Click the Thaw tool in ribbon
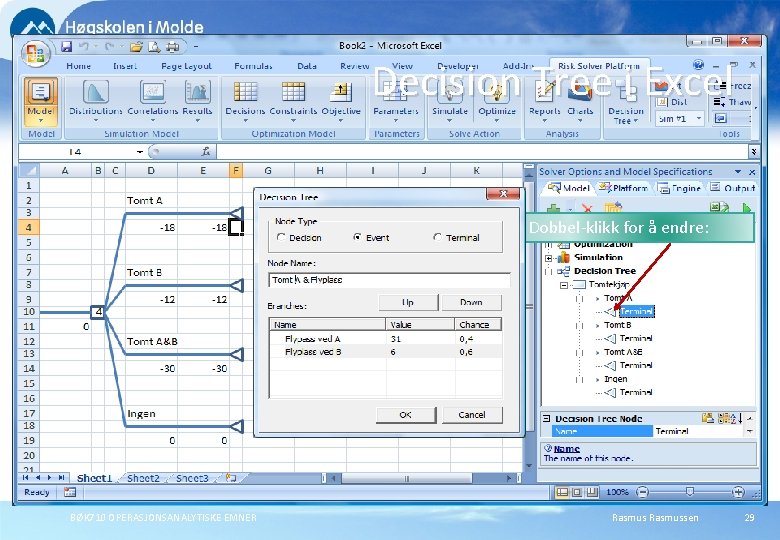The image size is (780, 540). 733,102
